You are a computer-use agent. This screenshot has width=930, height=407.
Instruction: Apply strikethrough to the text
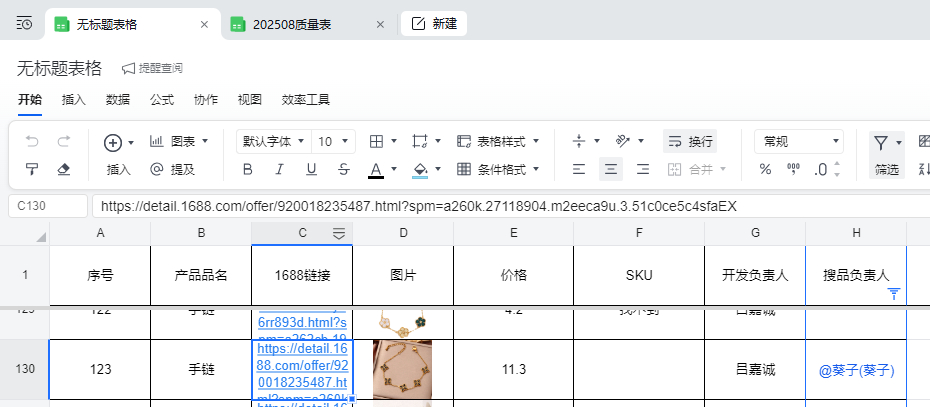[x=344, y=169]
